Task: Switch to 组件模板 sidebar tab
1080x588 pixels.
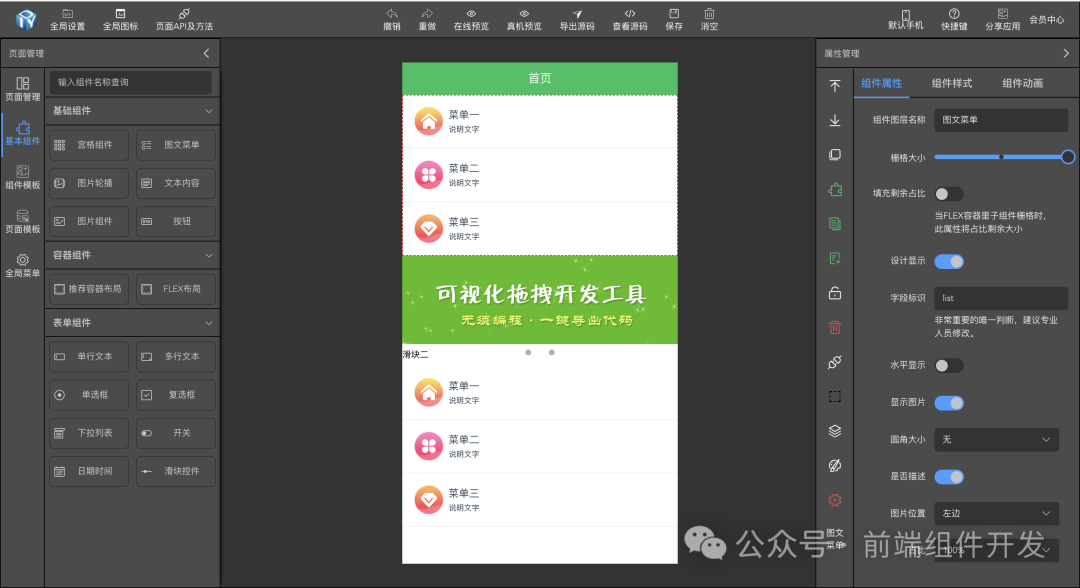Action: (x=23, y=178)
